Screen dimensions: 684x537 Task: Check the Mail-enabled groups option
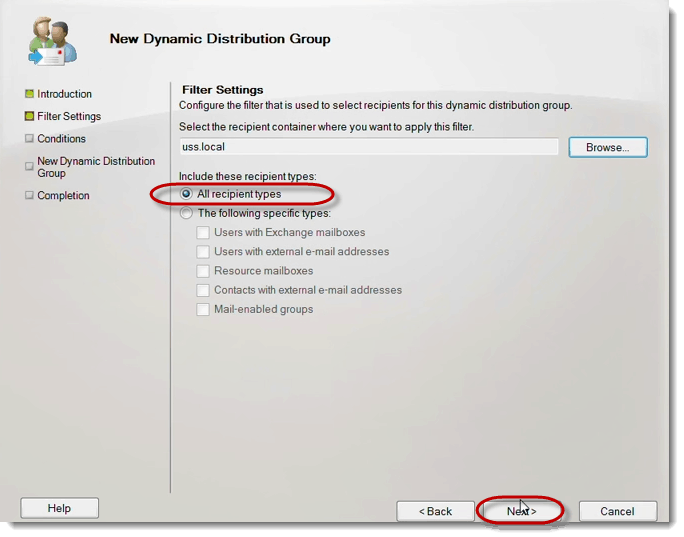pos(203,309)
